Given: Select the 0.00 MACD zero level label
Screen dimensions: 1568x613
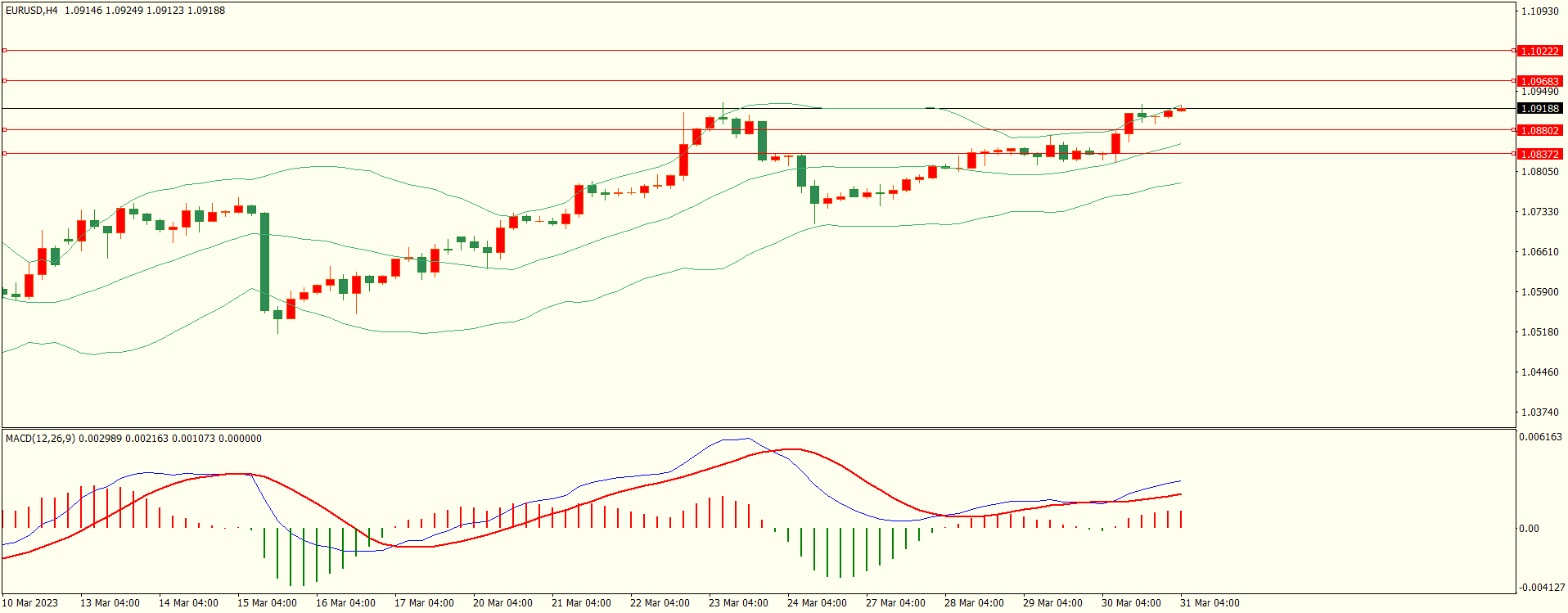Looking at the screenshot, I should pos(1529,529).
